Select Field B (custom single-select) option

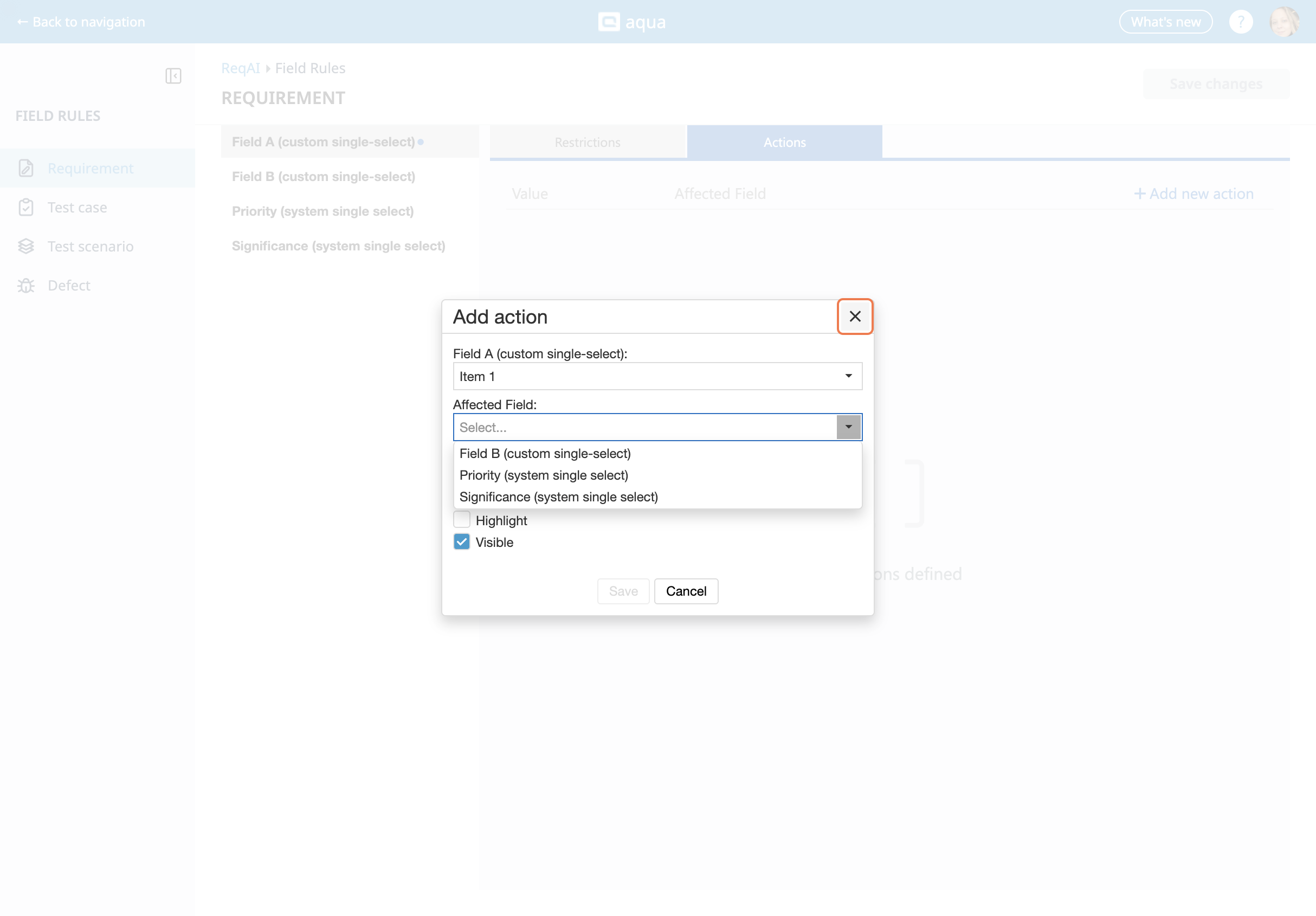tap(545, 454)
